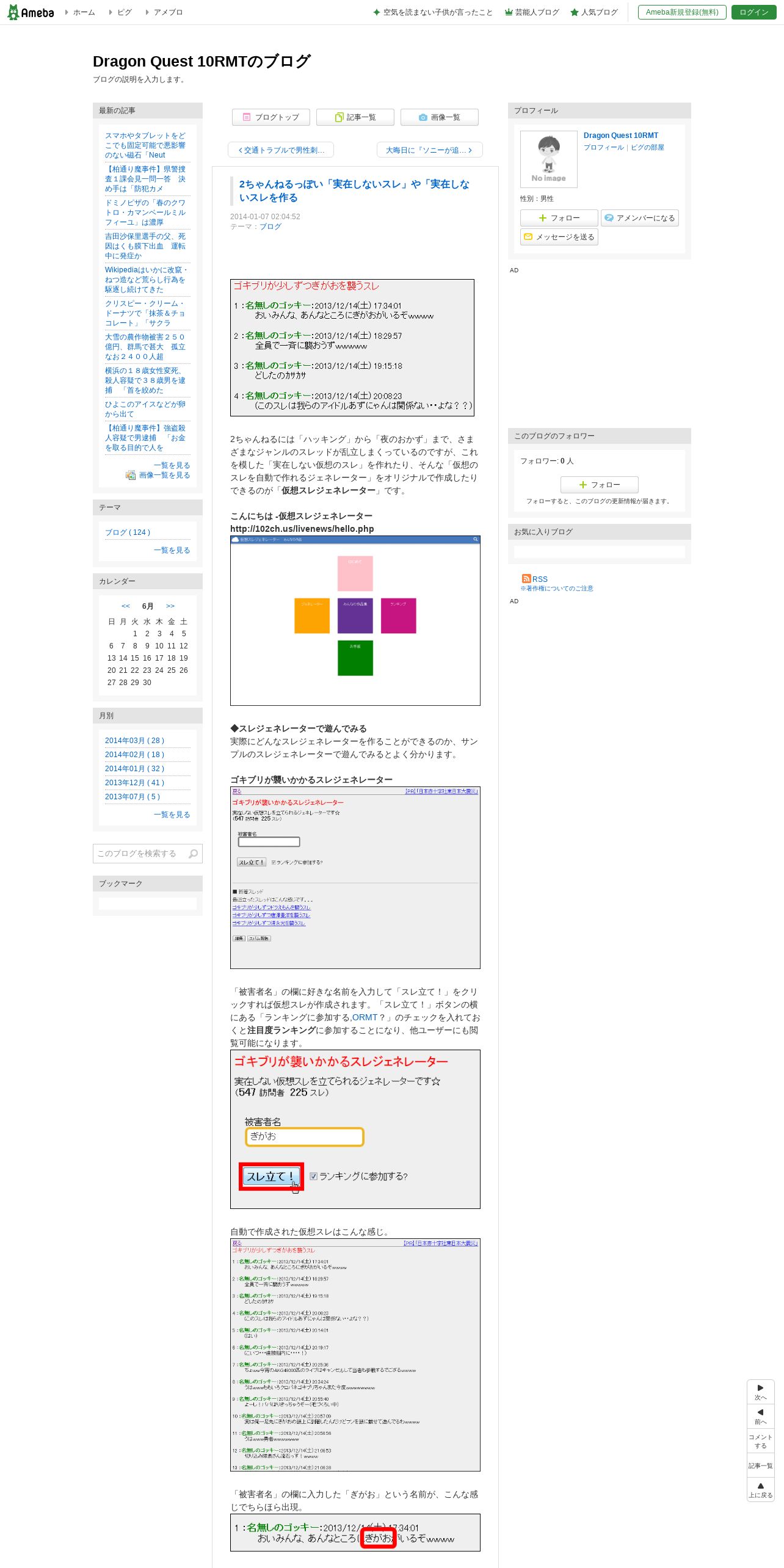Open the プロフィール link in profile box
The width and height of the screenshot is (784, 1568).
(x=603, y=147)
